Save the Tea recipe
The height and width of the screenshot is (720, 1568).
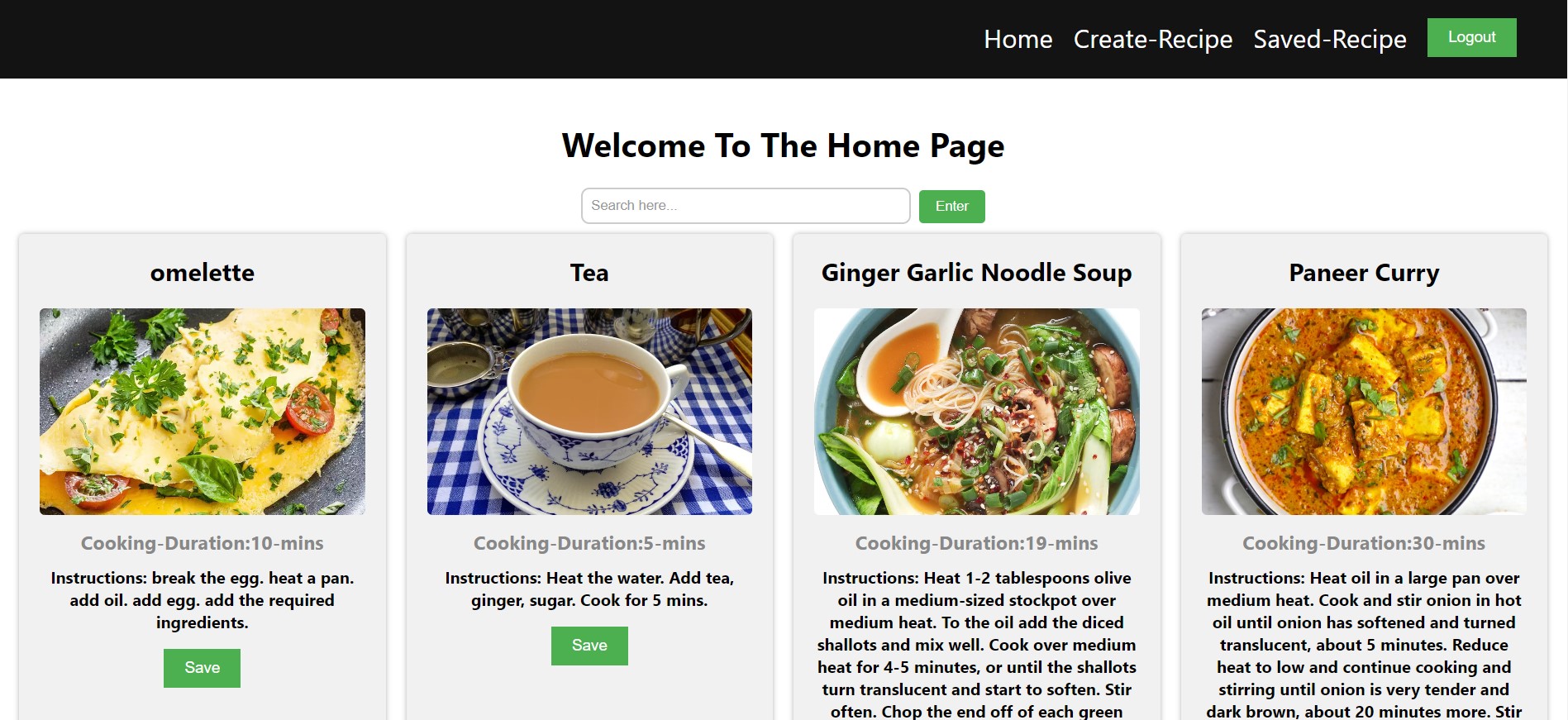(589, 646)
